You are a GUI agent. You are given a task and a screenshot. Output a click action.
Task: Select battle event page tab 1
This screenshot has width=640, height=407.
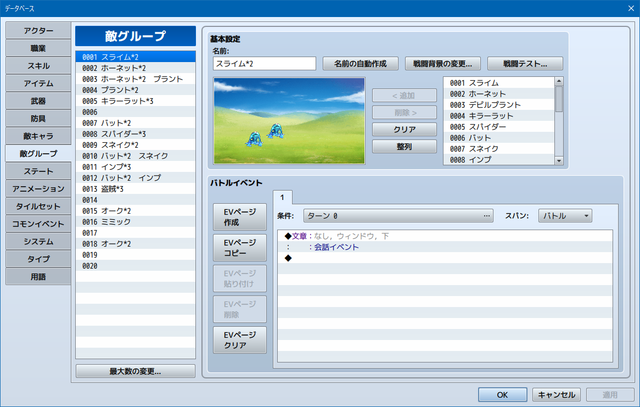point(282,198)
